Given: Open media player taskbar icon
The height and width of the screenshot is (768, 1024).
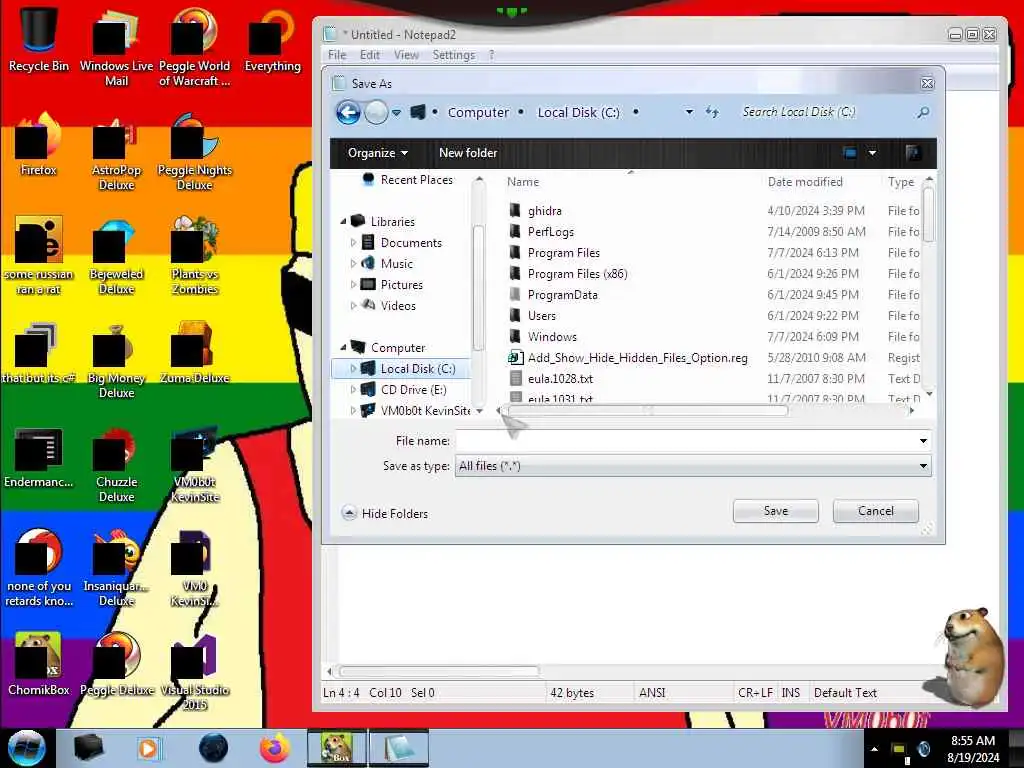Looking at the screenshot, I should [x=148, y=748].
